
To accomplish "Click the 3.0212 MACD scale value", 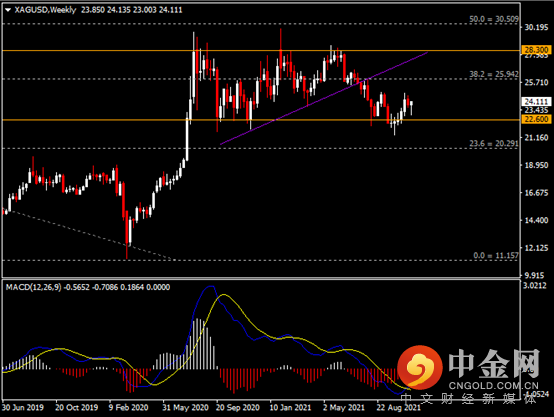I will pyautogui.click(x=536, y=286).
